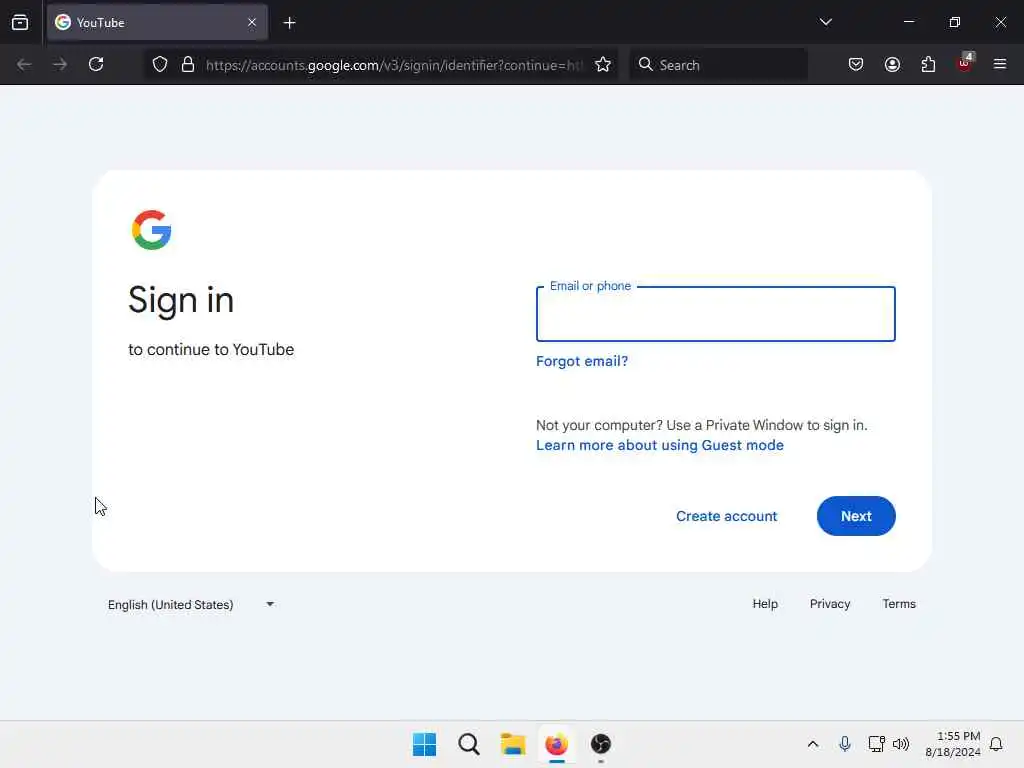This screenshot has width=1024, height=768.
Task: Open the Firefox account icon
Action: click(x=892, y=65)
